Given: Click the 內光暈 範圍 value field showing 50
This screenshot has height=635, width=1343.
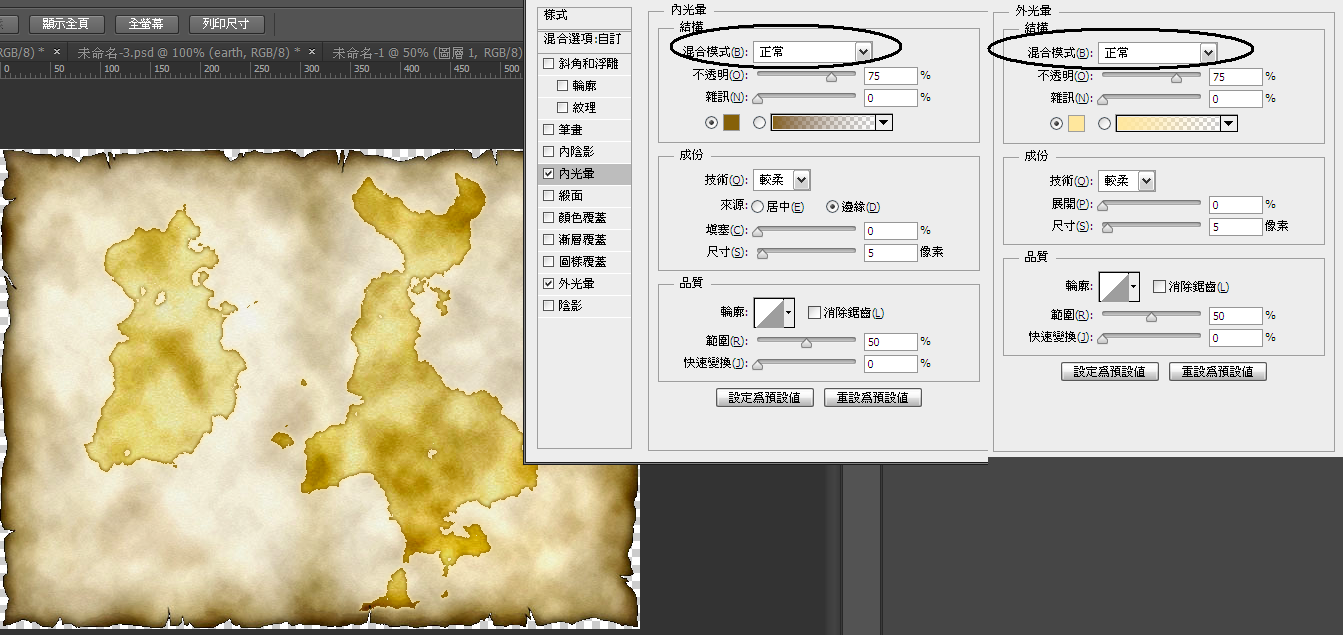Looking at the screenshot, I should point(891,342).
